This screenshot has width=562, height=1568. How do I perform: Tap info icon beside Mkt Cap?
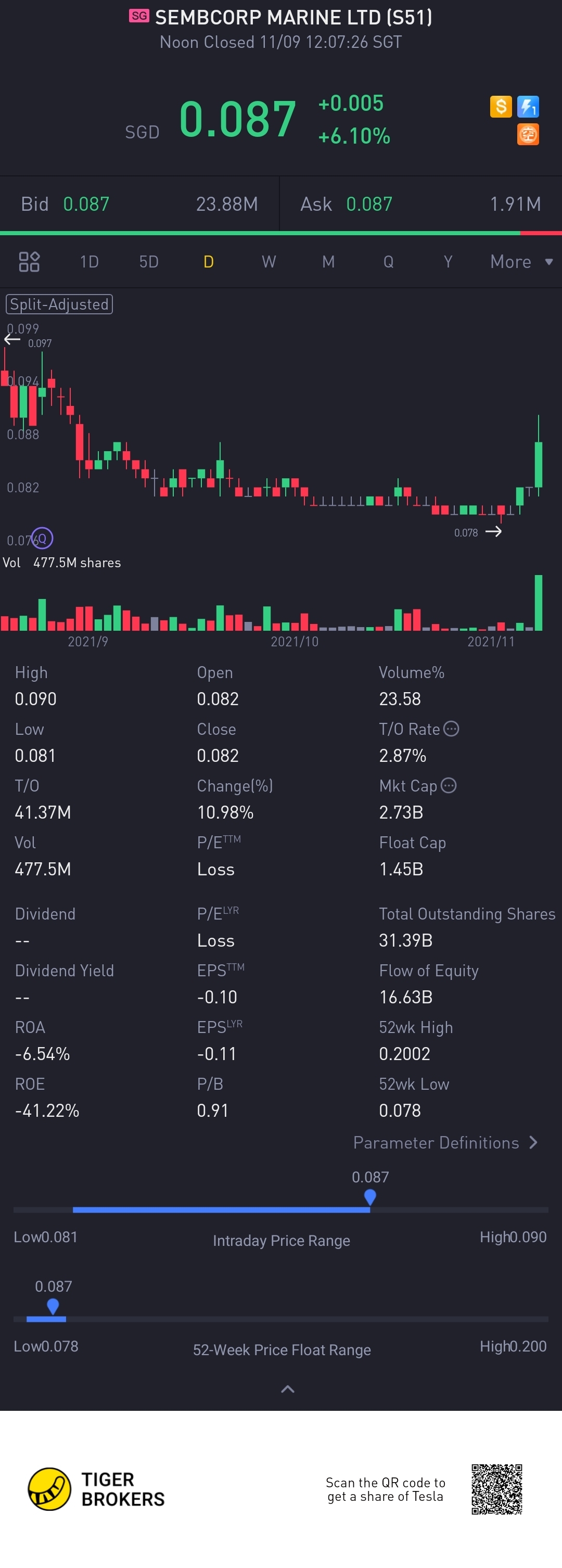click(x=449, y=785)
